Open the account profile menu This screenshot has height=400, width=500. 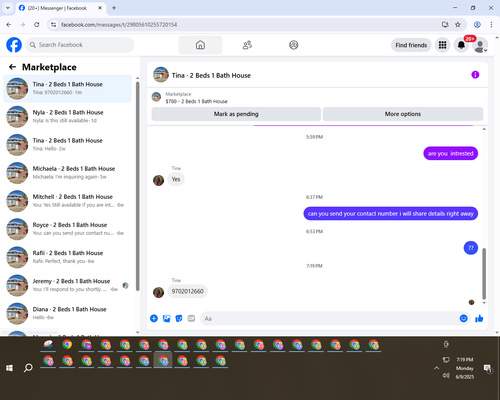click(x=480, y=45)
